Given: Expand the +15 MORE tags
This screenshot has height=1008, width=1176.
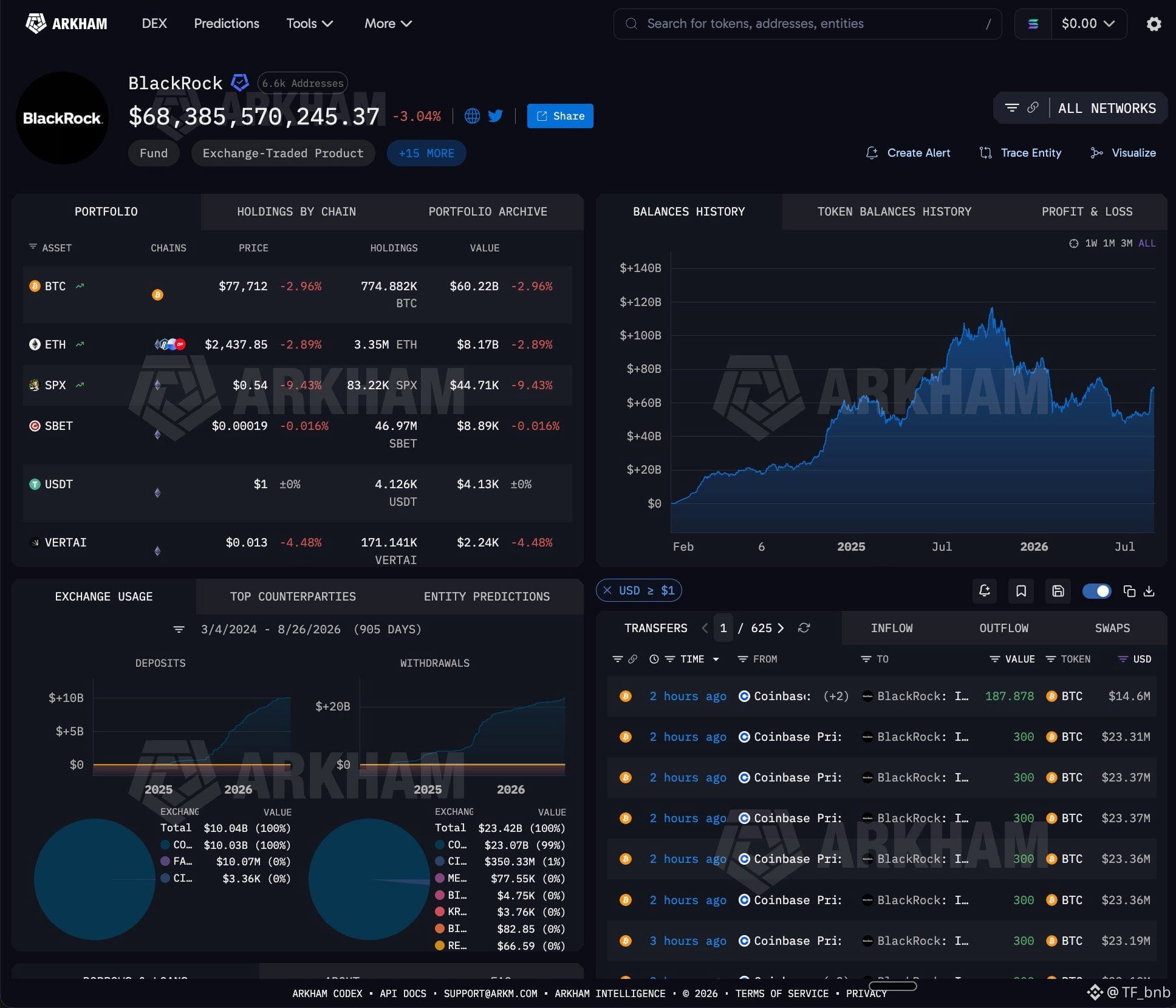Looking at the screenshot, I should click(x=426, y=153).
